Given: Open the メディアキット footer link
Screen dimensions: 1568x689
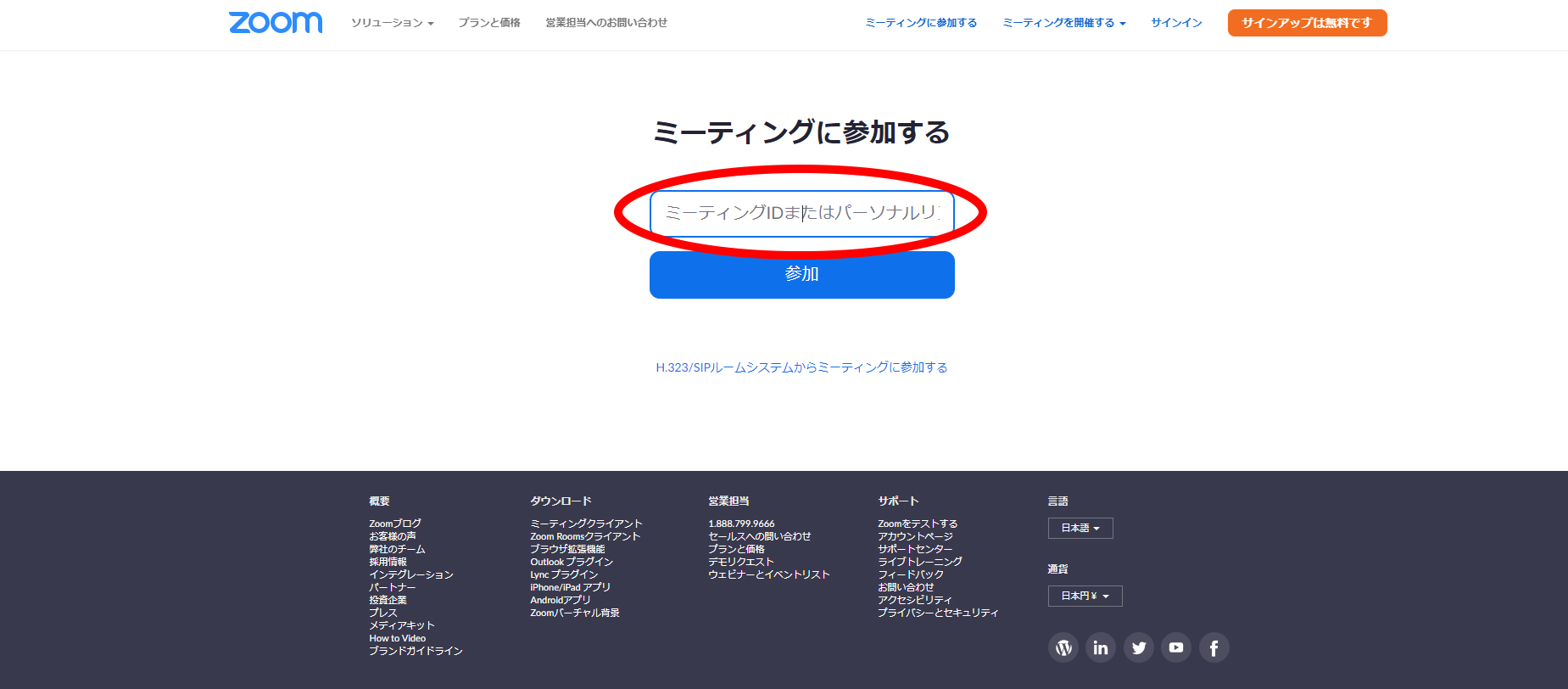Looking at the screenshot, I should 402,625.
